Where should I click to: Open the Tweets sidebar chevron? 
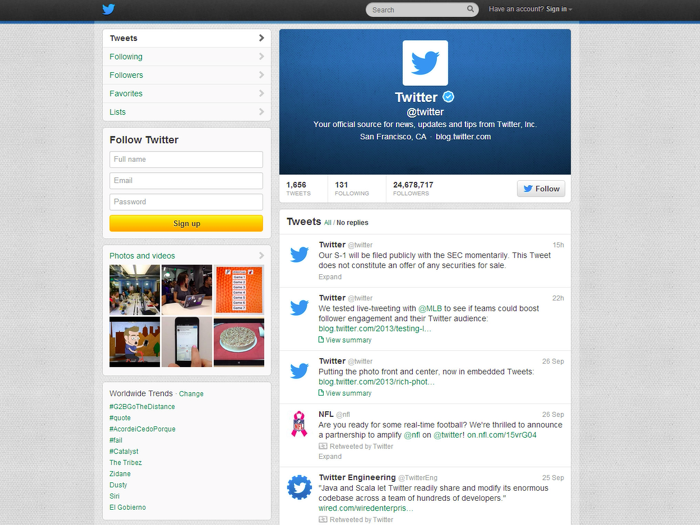[262, 38]
